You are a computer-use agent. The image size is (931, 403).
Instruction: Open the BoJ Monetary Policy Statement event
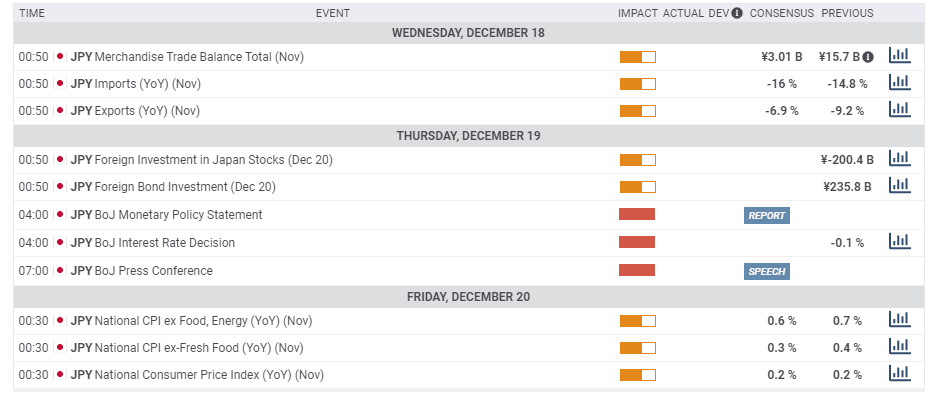tap(178, 215)
